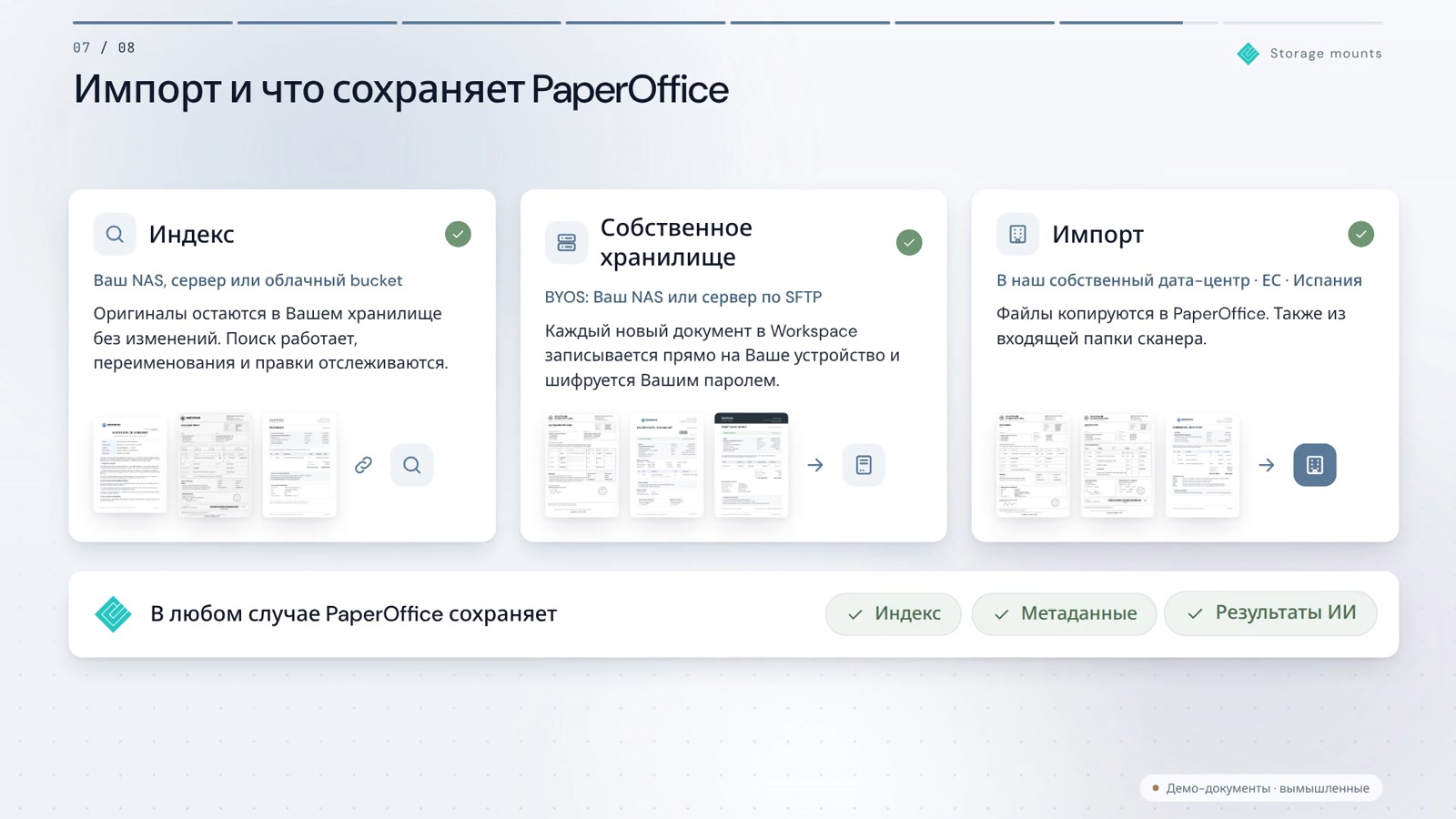Select the Метаданные pill
This screenshot has height=819, width=1456.
click(x=1064, y=614)
